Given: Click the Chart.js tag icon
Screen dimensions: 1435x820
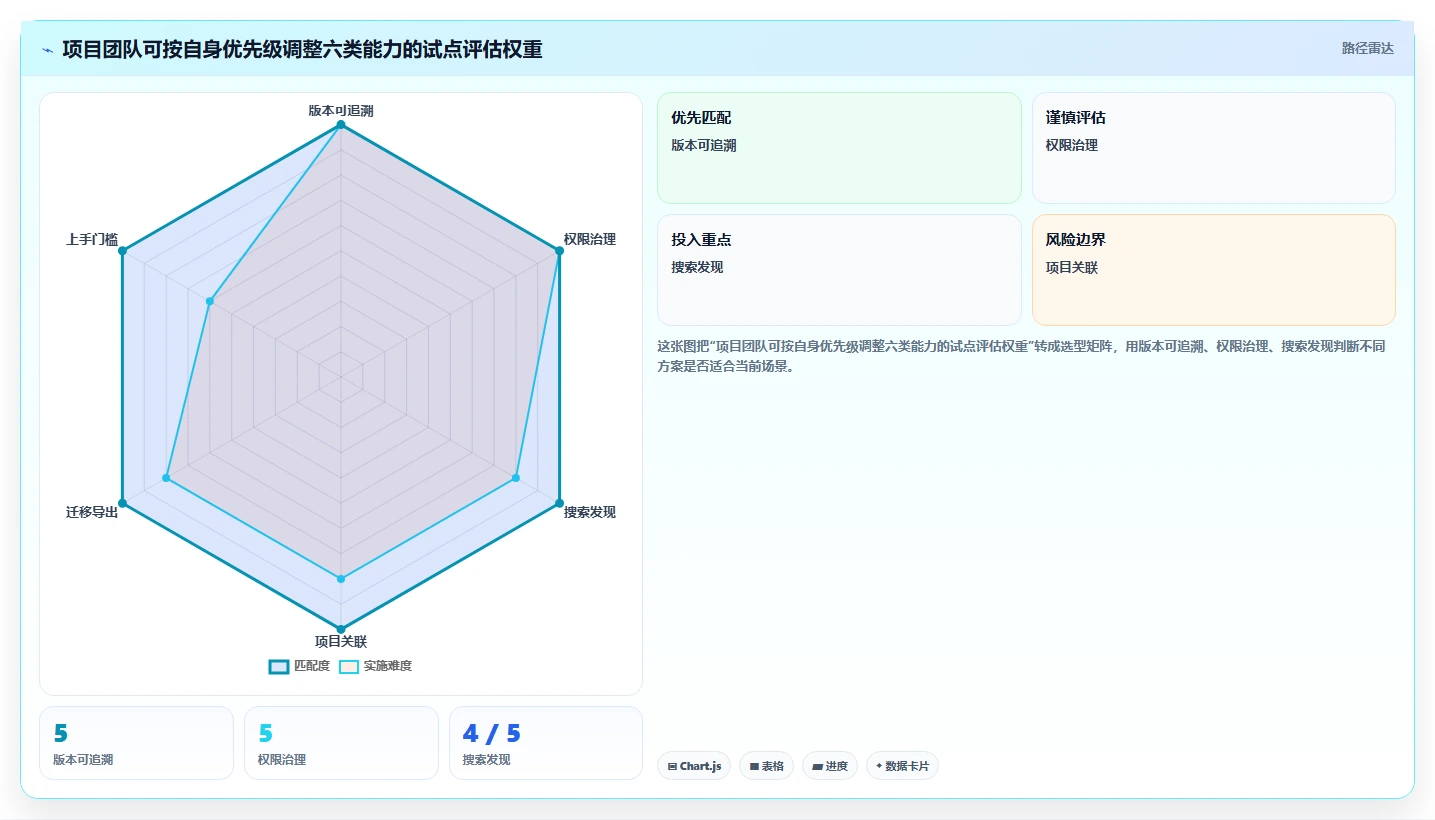Looking at the screenshot, I should (x=672, y=767).
